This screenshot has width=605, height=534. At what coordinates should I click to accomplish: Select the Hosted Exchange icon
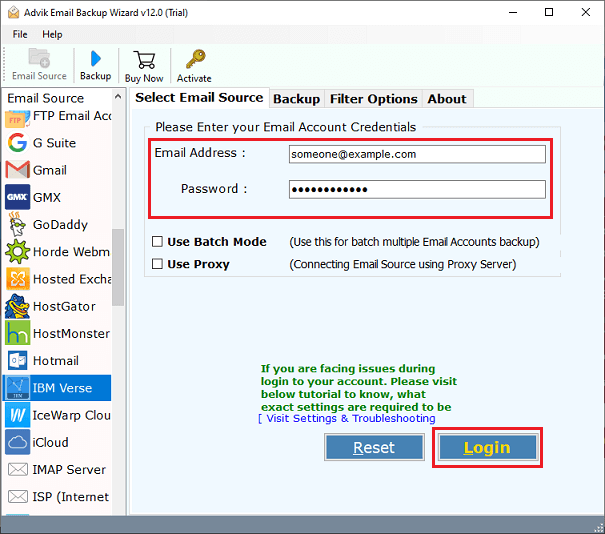click(17, 279)
